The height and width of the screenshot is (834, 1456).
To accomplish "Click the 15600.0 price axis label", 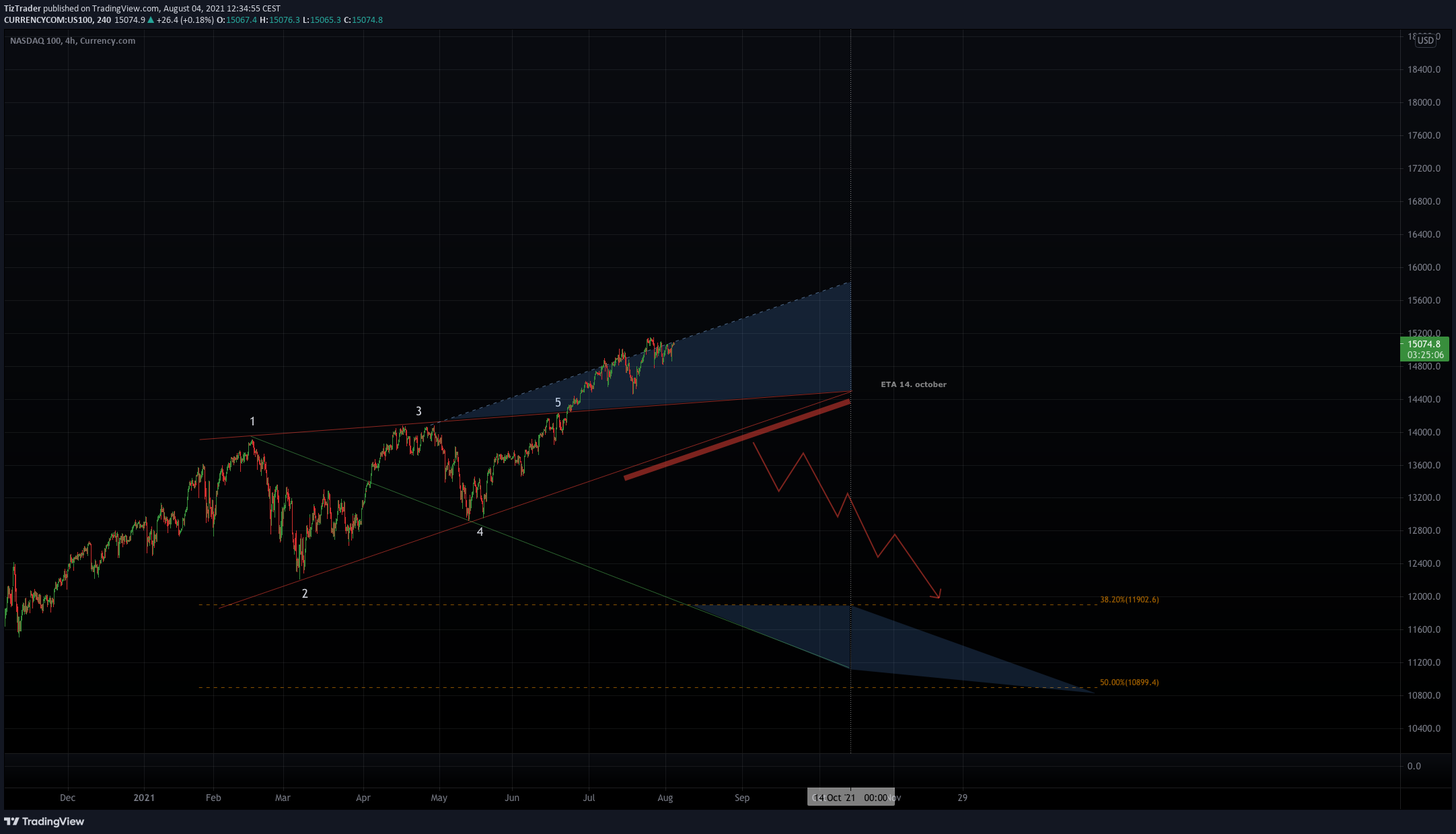I will 1424,300.
